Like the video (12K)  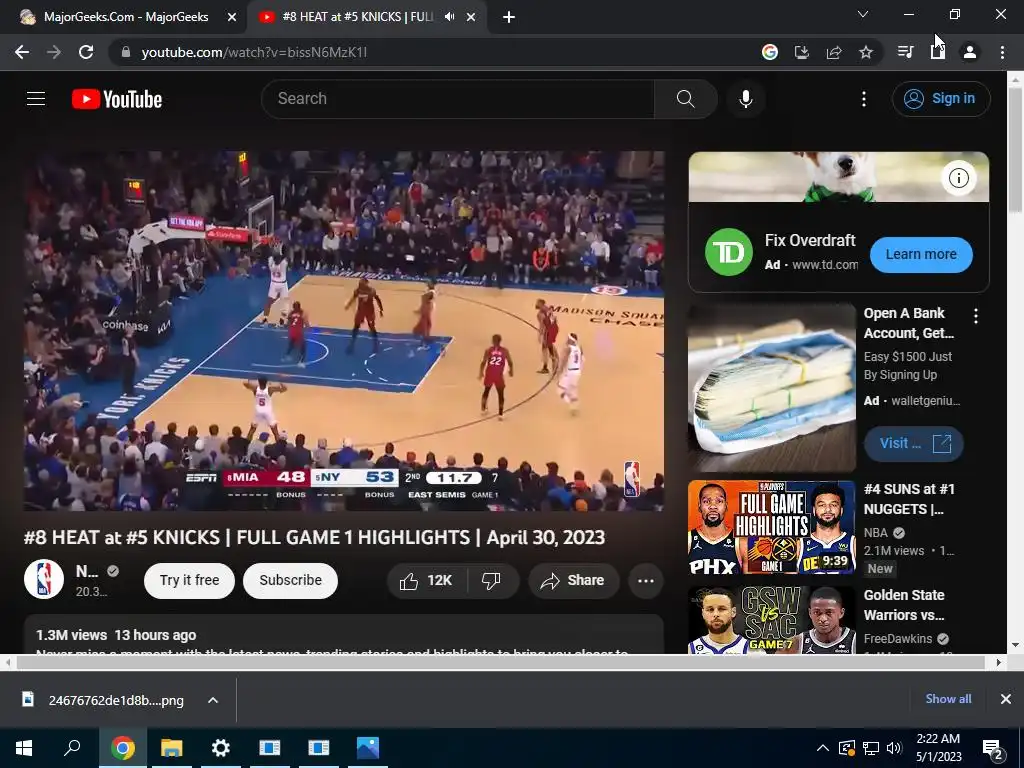tap(428, 580)
